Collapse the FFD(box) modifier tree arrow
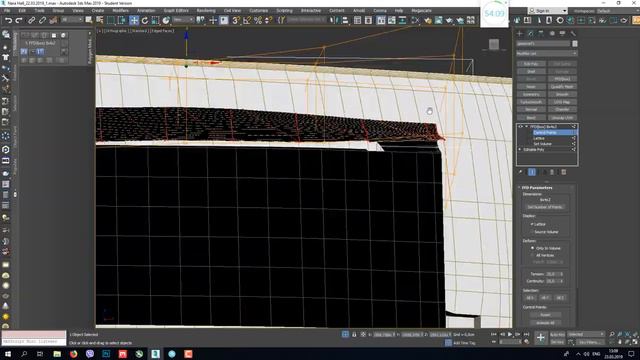The height and width of the screenshot is (360, 640). 527,127
